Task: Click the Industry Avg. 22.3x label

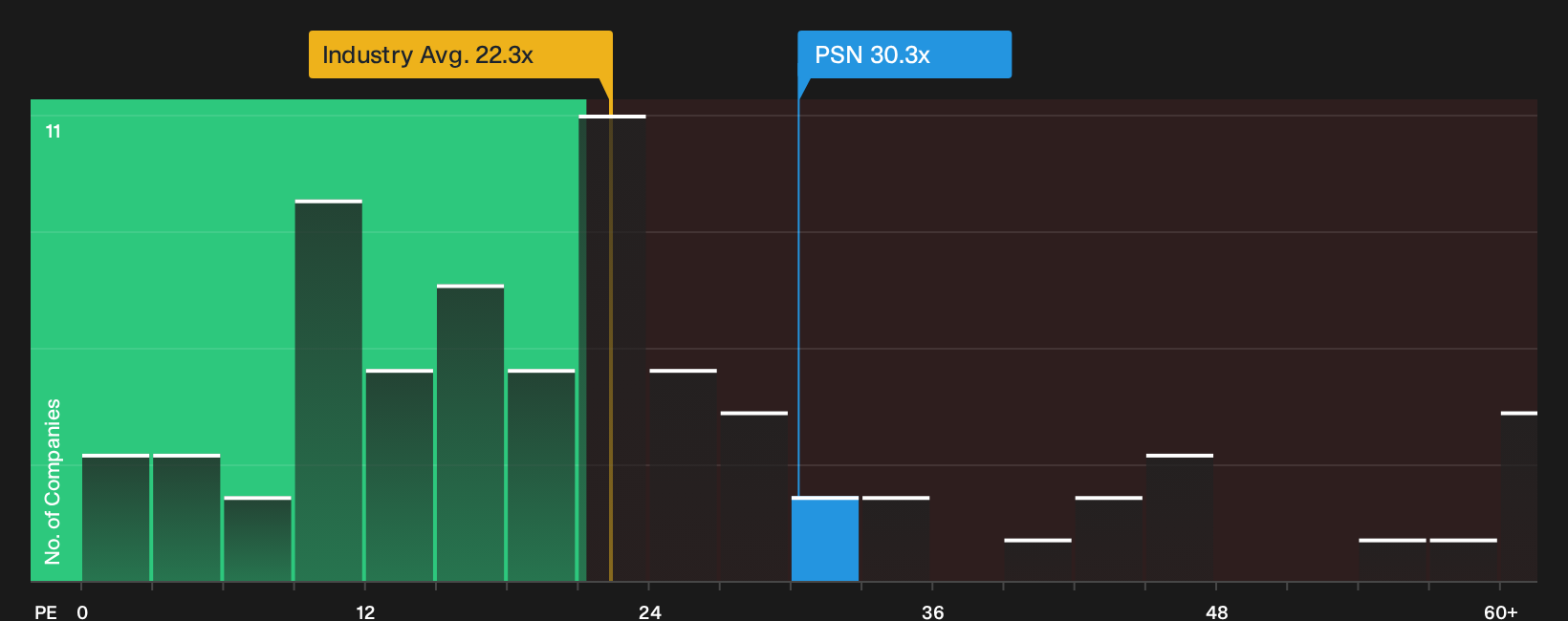Action: point(460,54)
